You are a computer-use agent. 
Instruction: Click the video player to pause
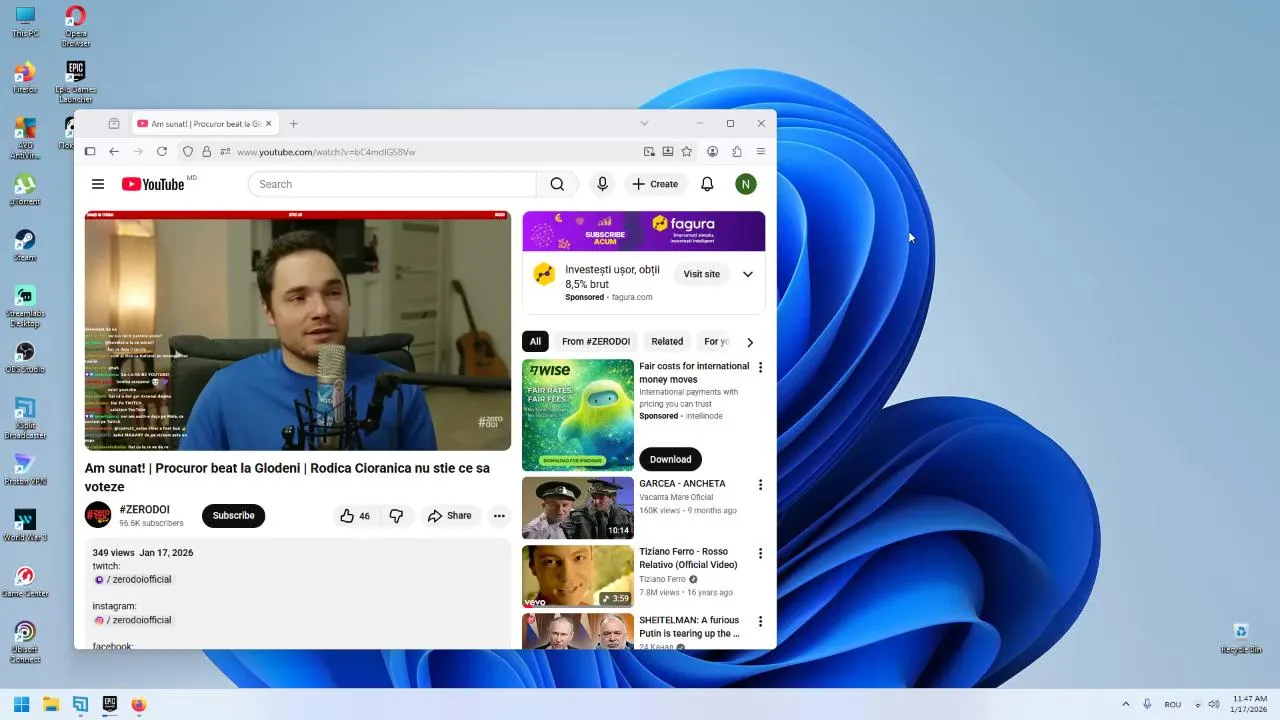point(298,331)
